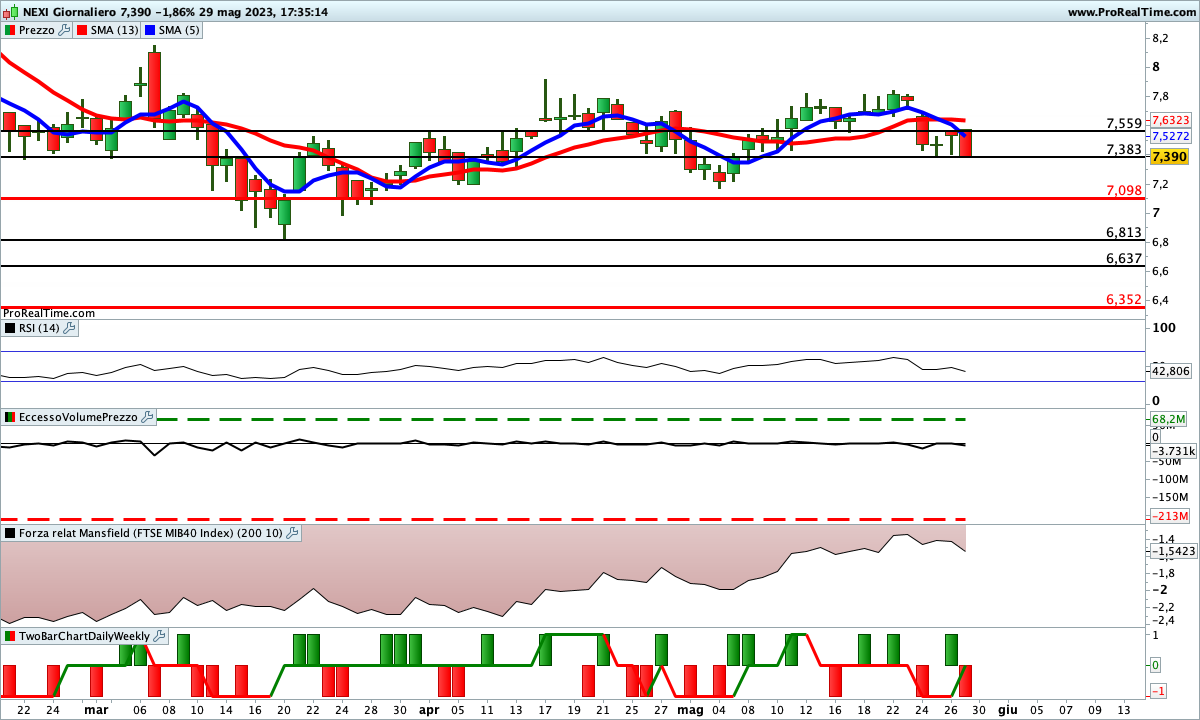Click the giu month label on time axis
Image resolution: width=1200 pixels, height=720 pixels.
[1008, 708]
